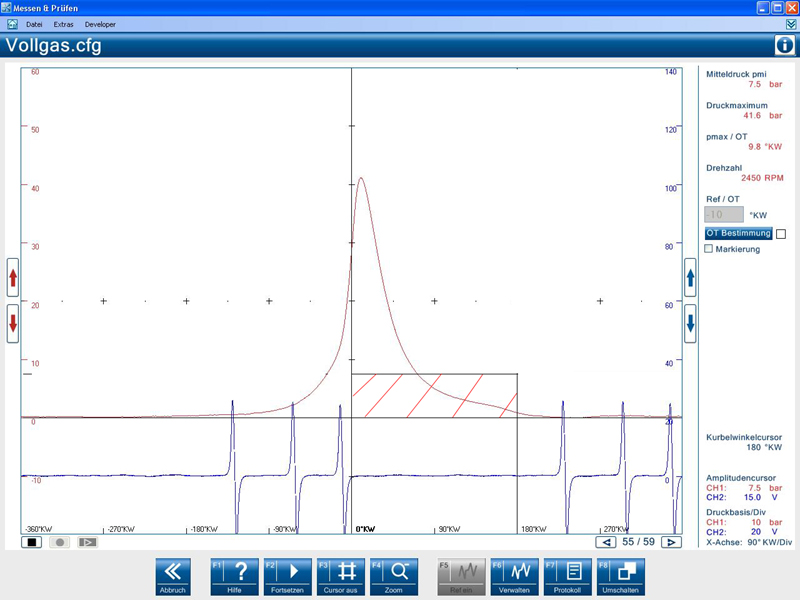Open the Datei menu
800x600 pixels.
(34, 23)
